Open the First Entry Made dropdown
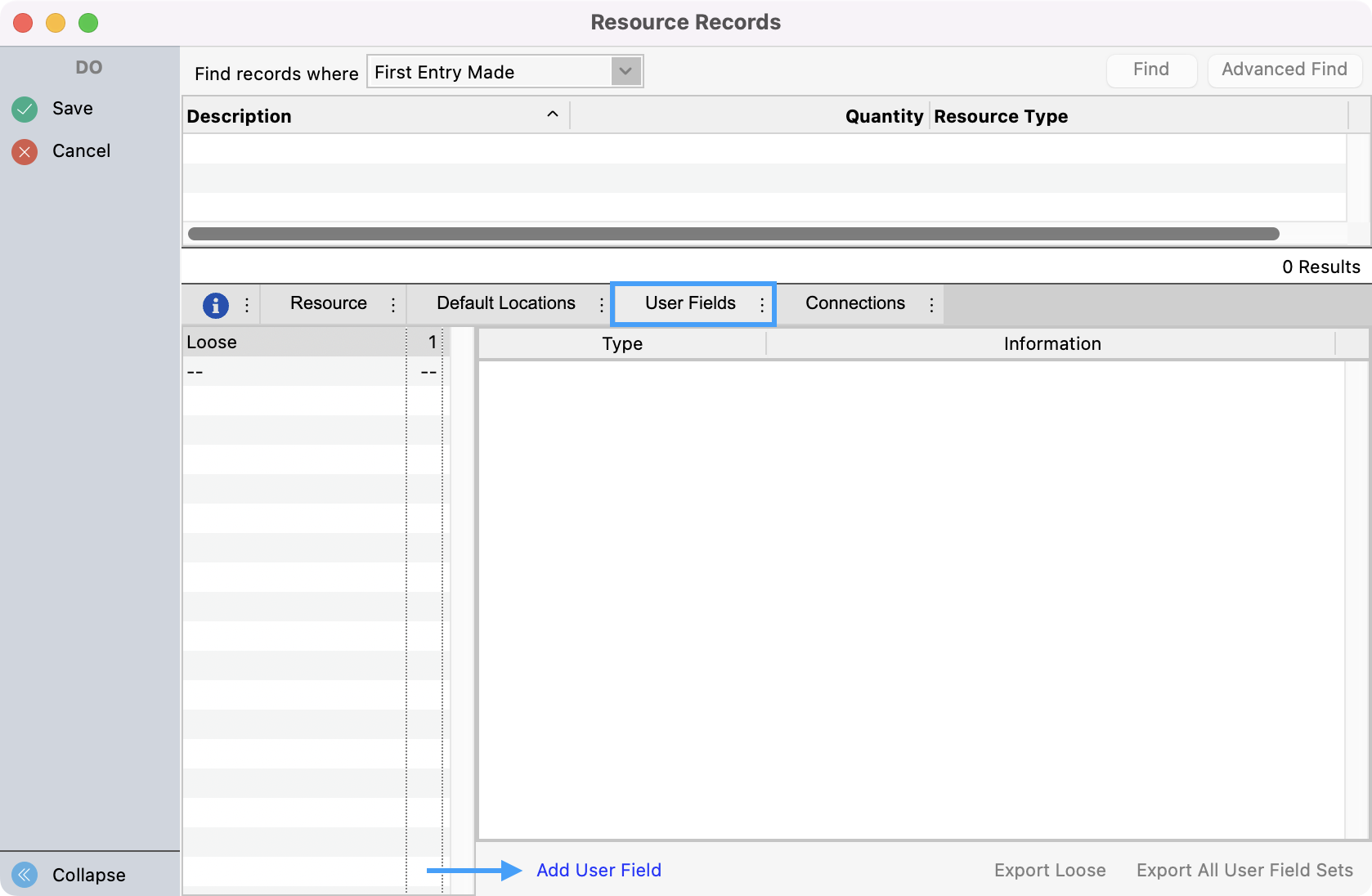1372x896 pixels. pos(625,72)
